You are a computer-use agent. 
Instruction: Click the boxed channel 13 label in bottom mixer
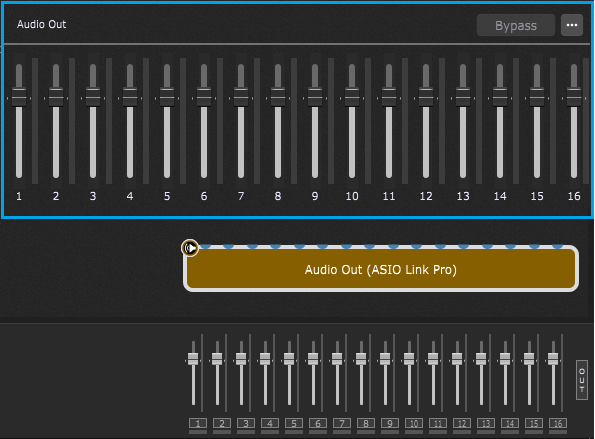[x=486, y=423]
